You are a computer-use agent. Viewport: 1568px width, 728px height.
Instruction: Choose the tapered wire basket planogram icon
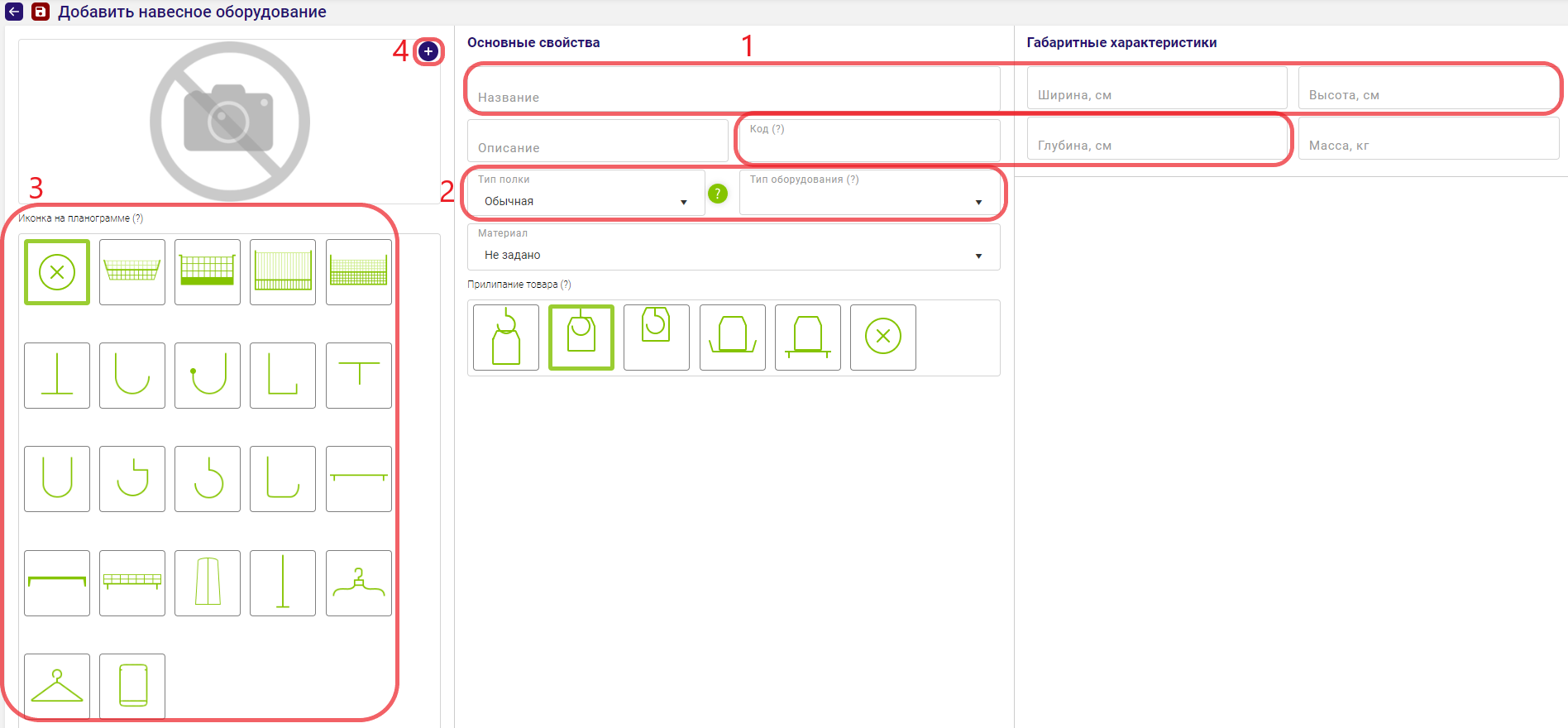click(132, 272)
